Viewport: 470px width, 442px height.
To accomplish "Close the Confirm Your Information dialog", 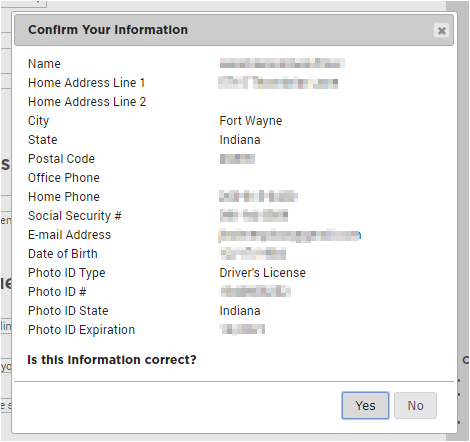I will (441, 31).
